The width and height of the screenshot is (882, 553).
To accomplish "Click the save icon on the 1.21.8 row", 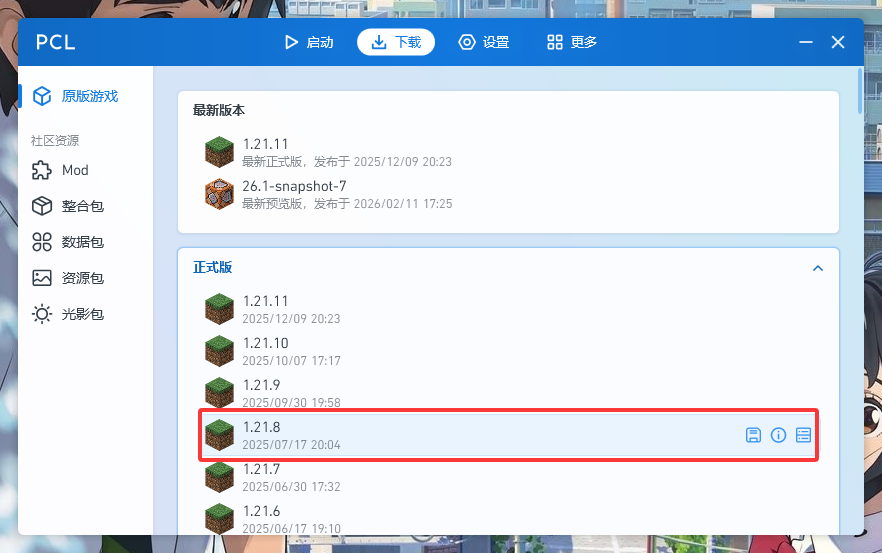I will pyautogui.click(x=753, y=435).
